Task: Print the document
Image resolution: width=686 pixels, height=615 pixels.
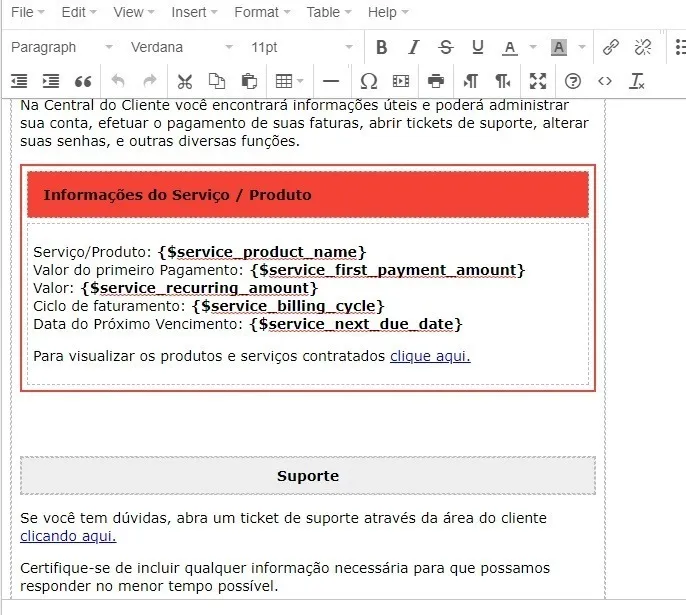Action: [436, 81]
